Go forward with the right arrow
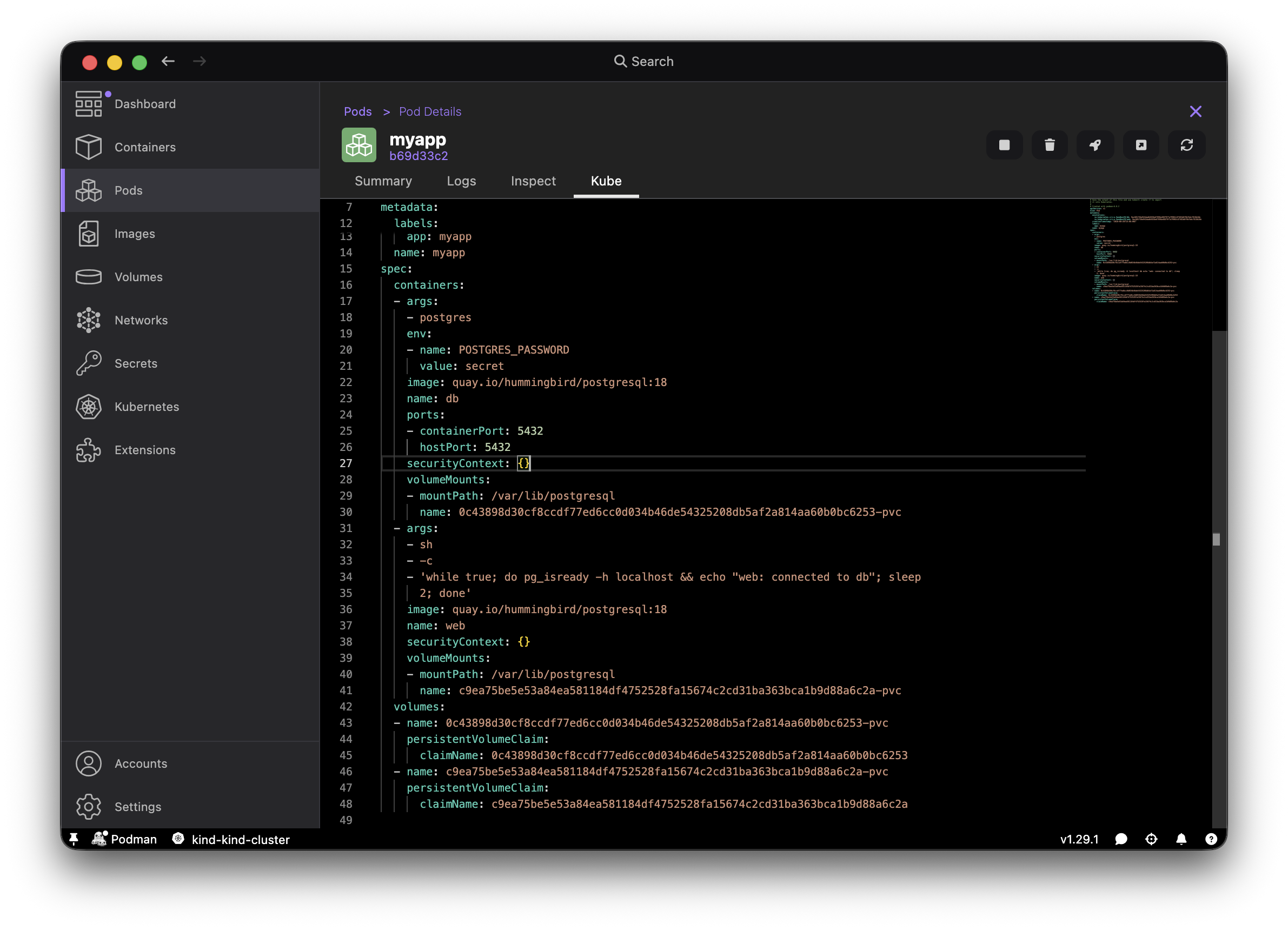Image resolution: width=1288 pixels, height=930 pixels. pos(200,61)
